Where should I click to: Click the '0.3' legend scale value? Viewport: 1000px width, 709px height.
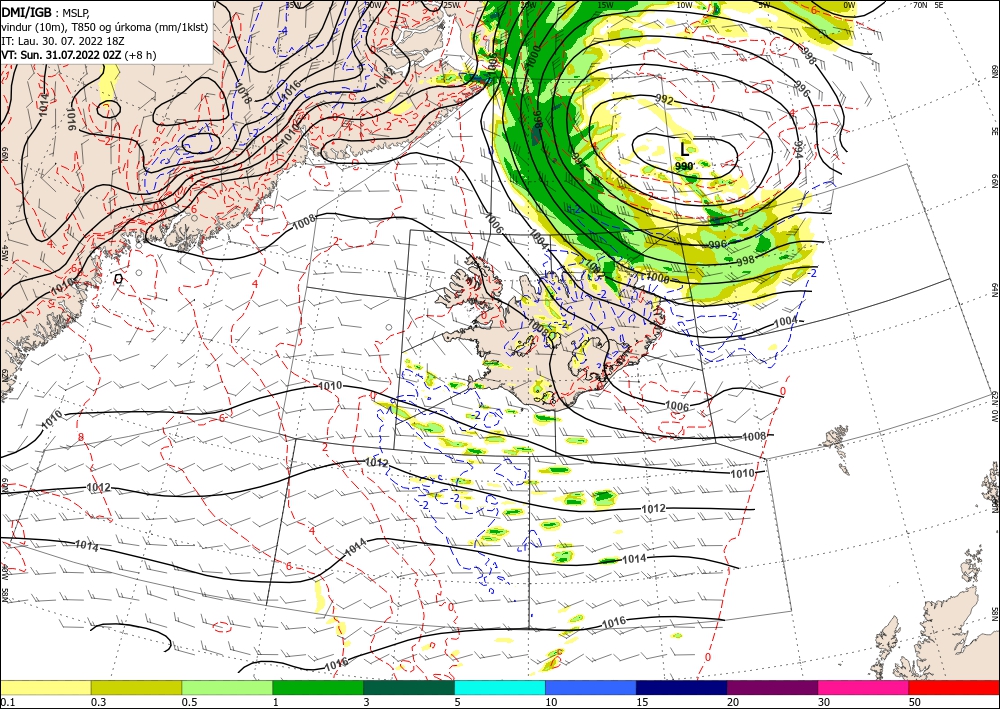(x=98, y=702)
